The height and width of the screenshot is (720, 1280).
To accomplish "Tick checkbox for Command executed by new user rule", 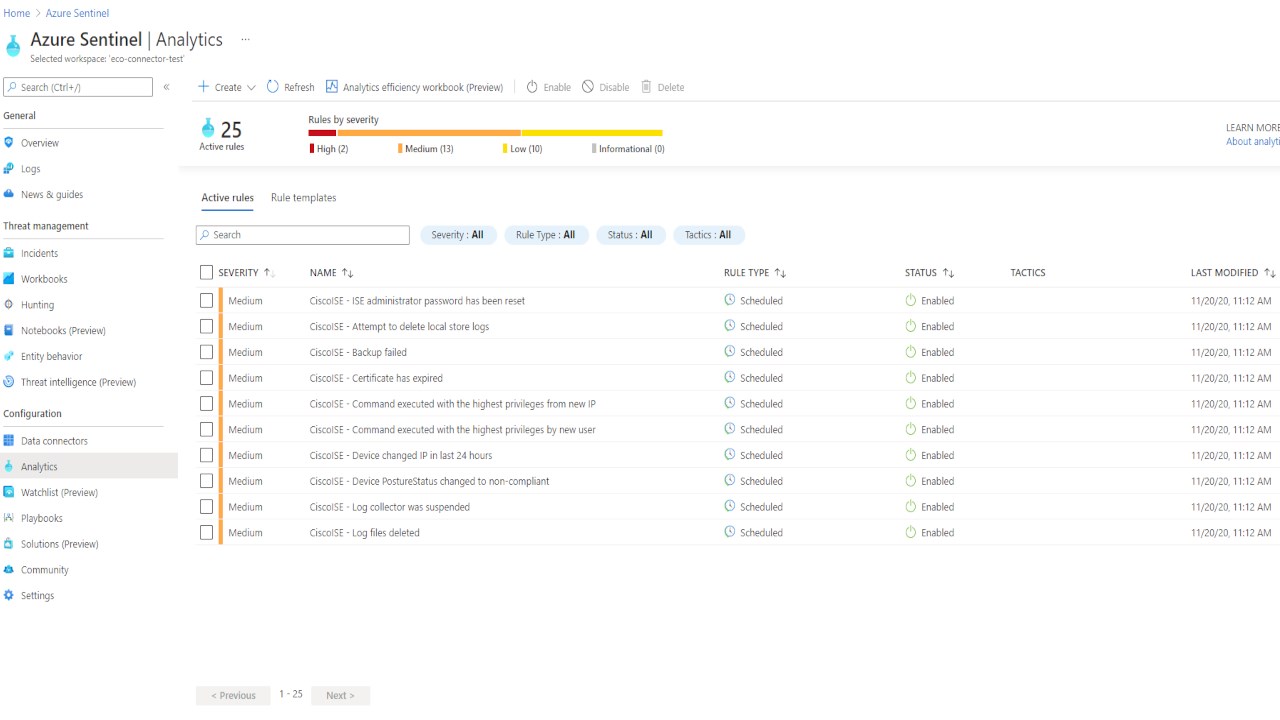I will (x=206, y=429).
